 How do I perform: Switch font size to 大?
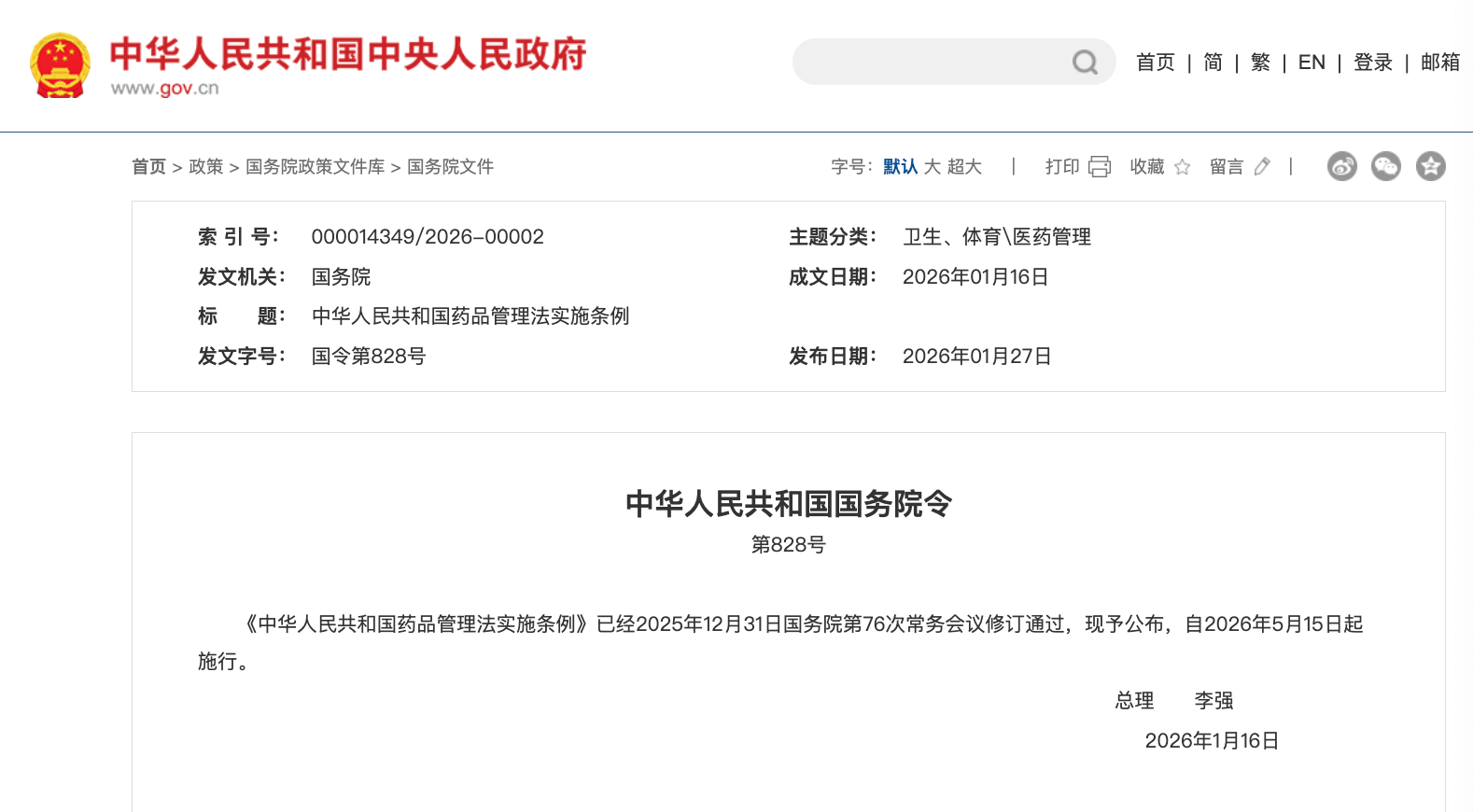pos(932,167)
